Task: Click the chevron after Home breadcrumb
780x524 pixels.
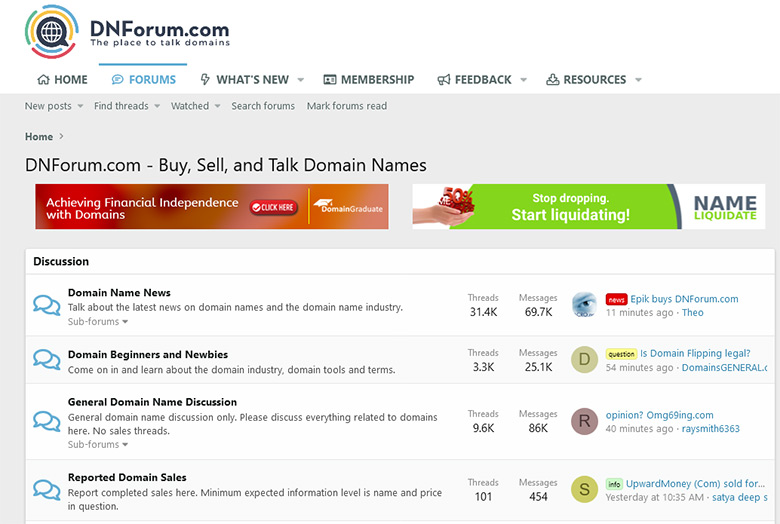Action: coord(61,136)
